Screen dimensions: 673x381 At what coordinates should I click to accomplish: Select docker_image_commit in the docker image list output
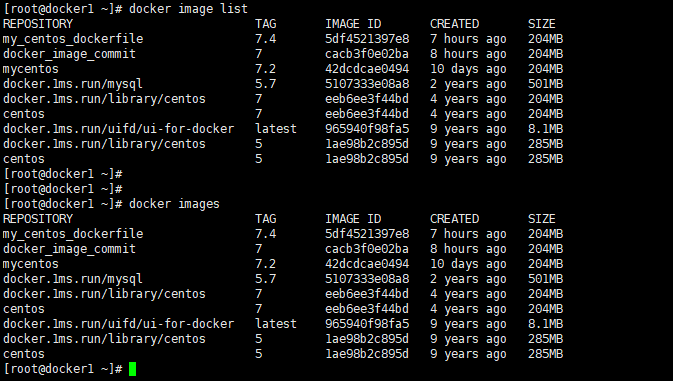point(70,54)
